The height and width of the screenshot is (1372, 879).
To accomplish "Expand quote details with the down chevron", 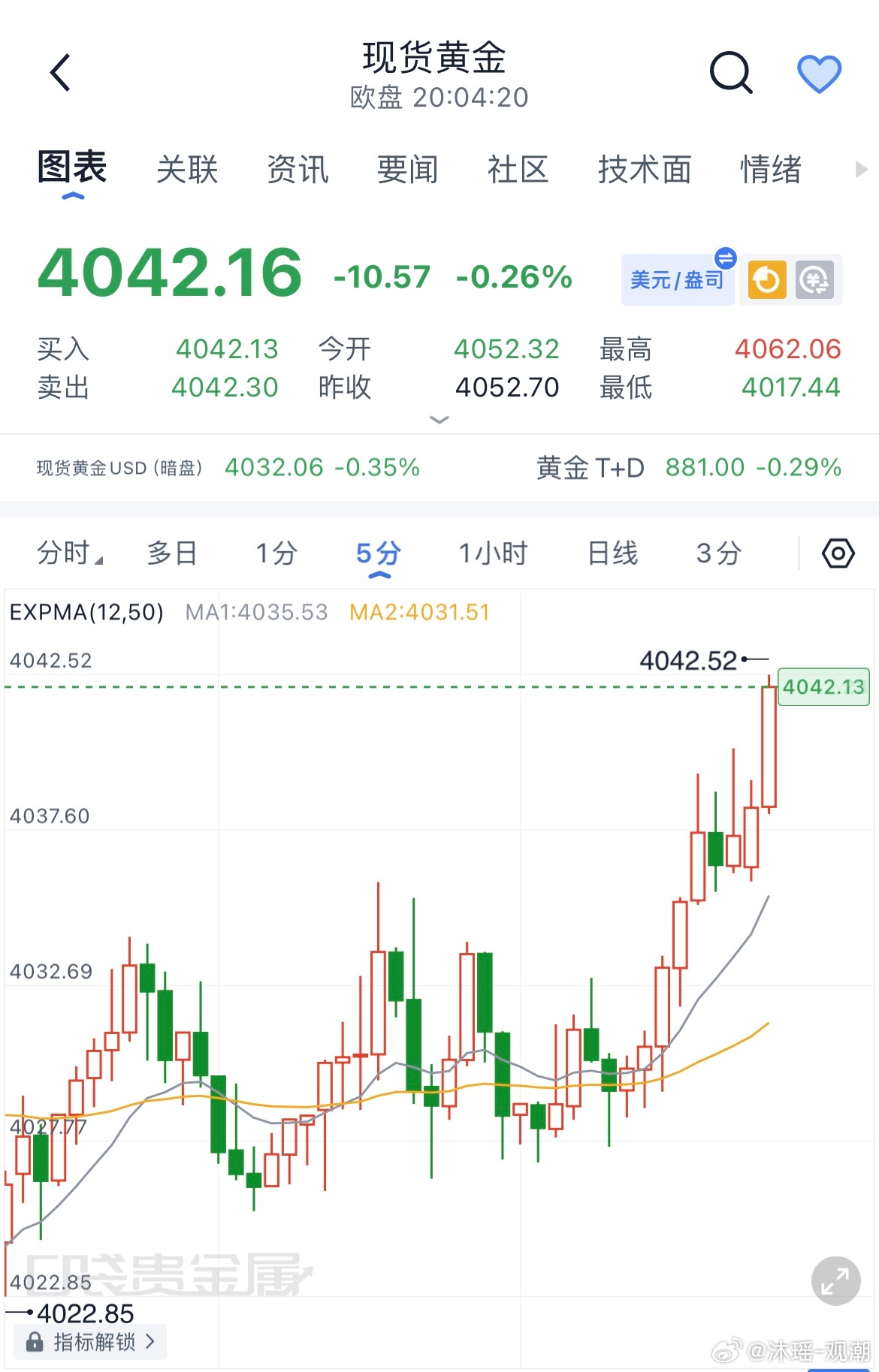I will coord(439,420).
